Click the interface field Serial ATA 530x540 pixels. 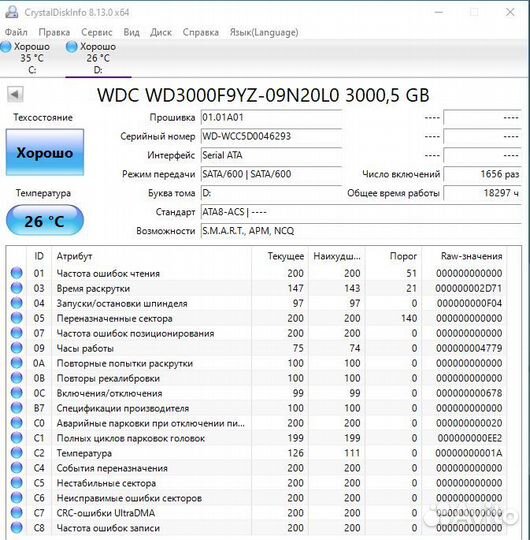[271, 155]
